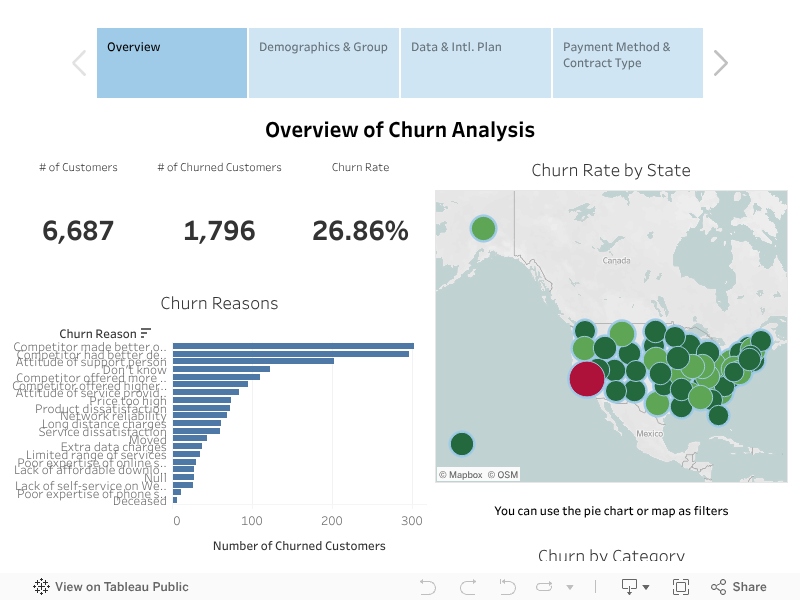Click the revert icon in toolbar
The width and height of the screenshot is (800, 600).
(x=507, y=587)
